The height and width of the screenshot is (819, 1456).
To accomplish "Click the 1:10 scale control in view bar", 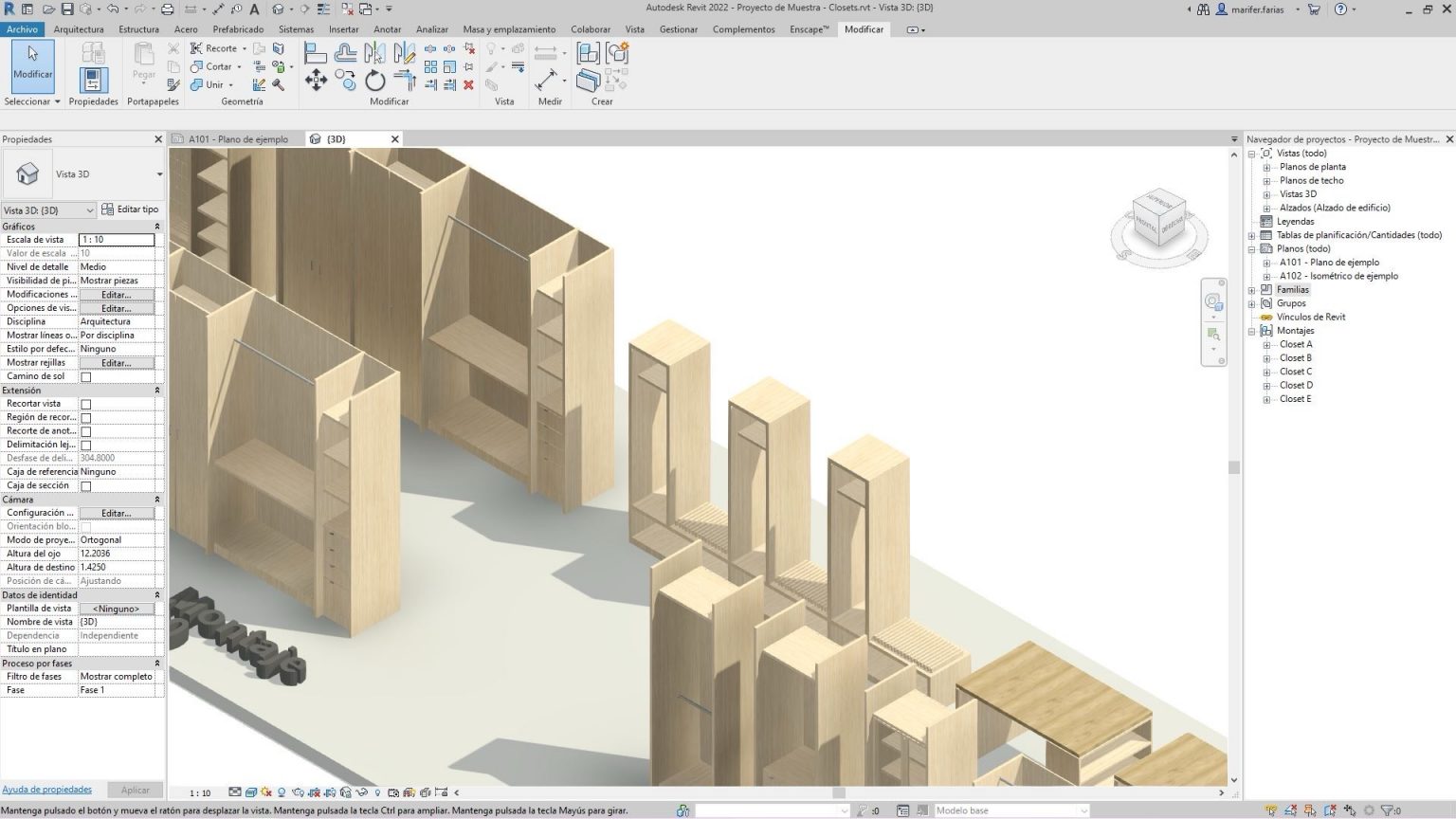I will tap(199, 792).
